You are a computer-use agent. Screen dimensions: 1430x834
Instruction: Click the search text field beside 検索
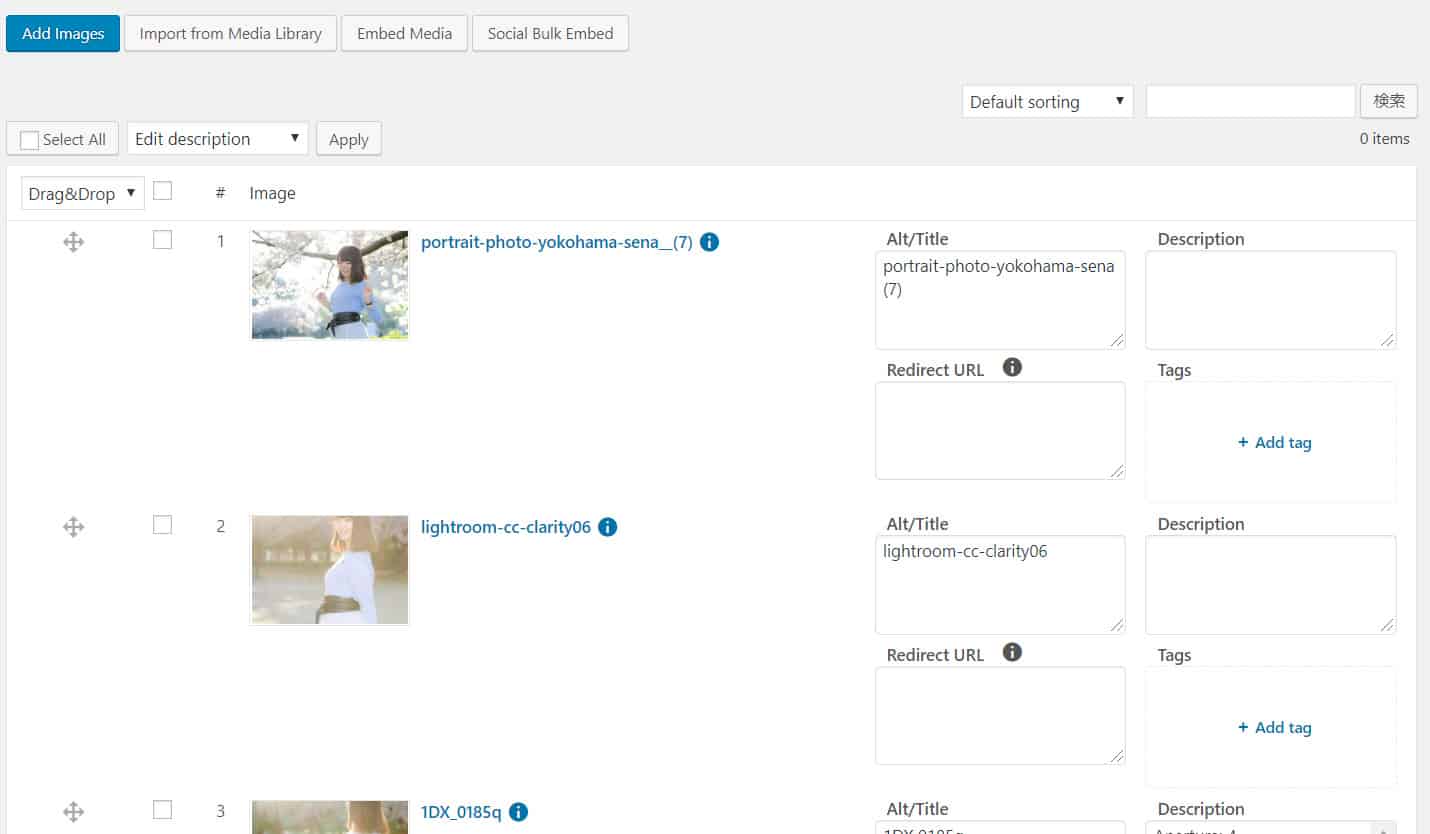tap(1250, 101)
